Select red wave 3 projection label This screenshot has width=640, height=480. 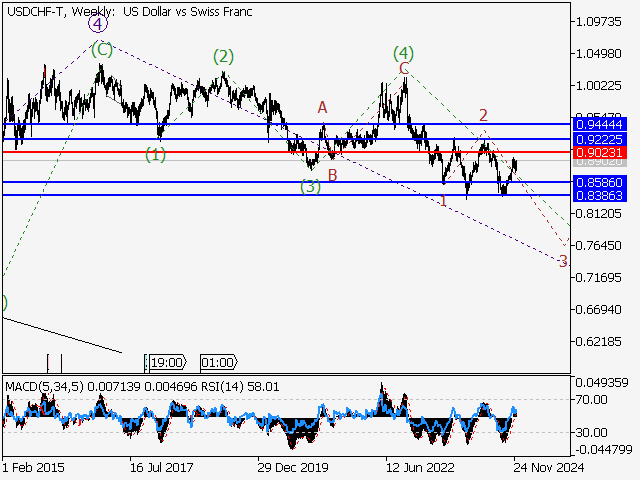(563, 262)
